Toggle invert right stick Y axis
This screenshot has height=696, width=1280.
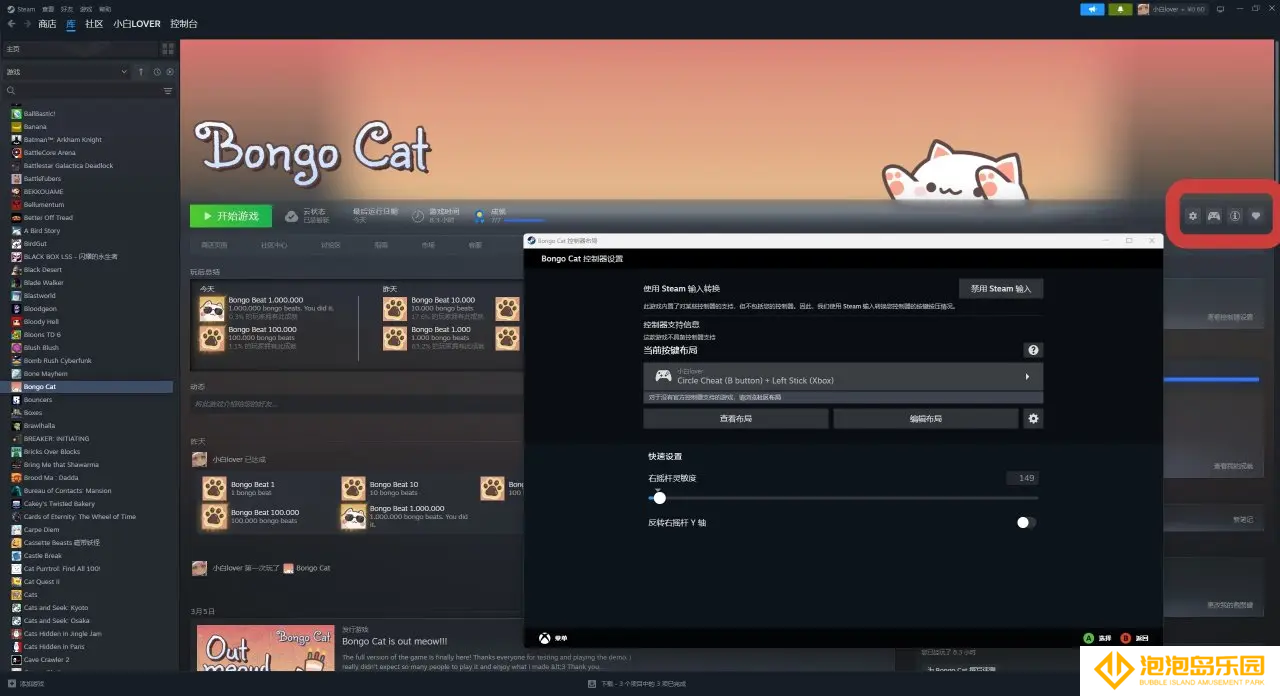click(x=1026, y=522)
